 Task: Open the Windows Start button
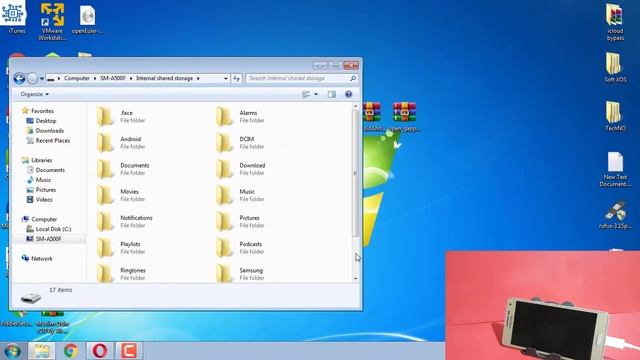pyautogui.click(x=12, y=351)
